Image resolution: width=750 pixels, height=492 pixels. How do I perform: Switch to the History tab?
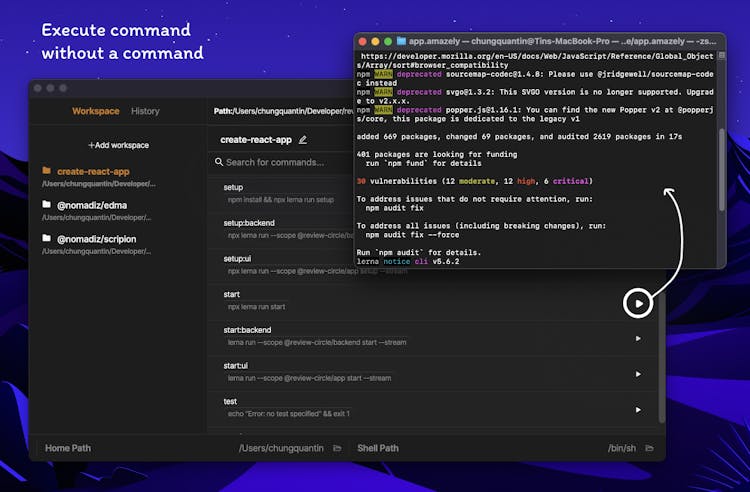[x=145, y=111]
